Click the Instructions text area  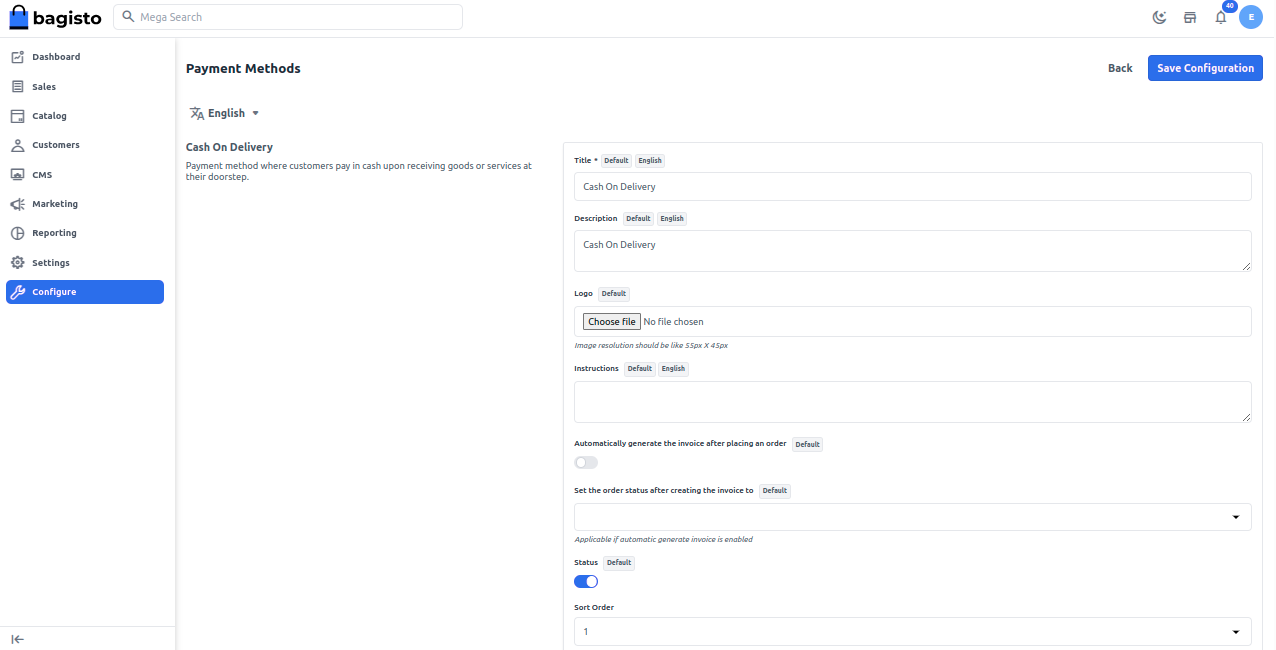(x=912, y=402)
